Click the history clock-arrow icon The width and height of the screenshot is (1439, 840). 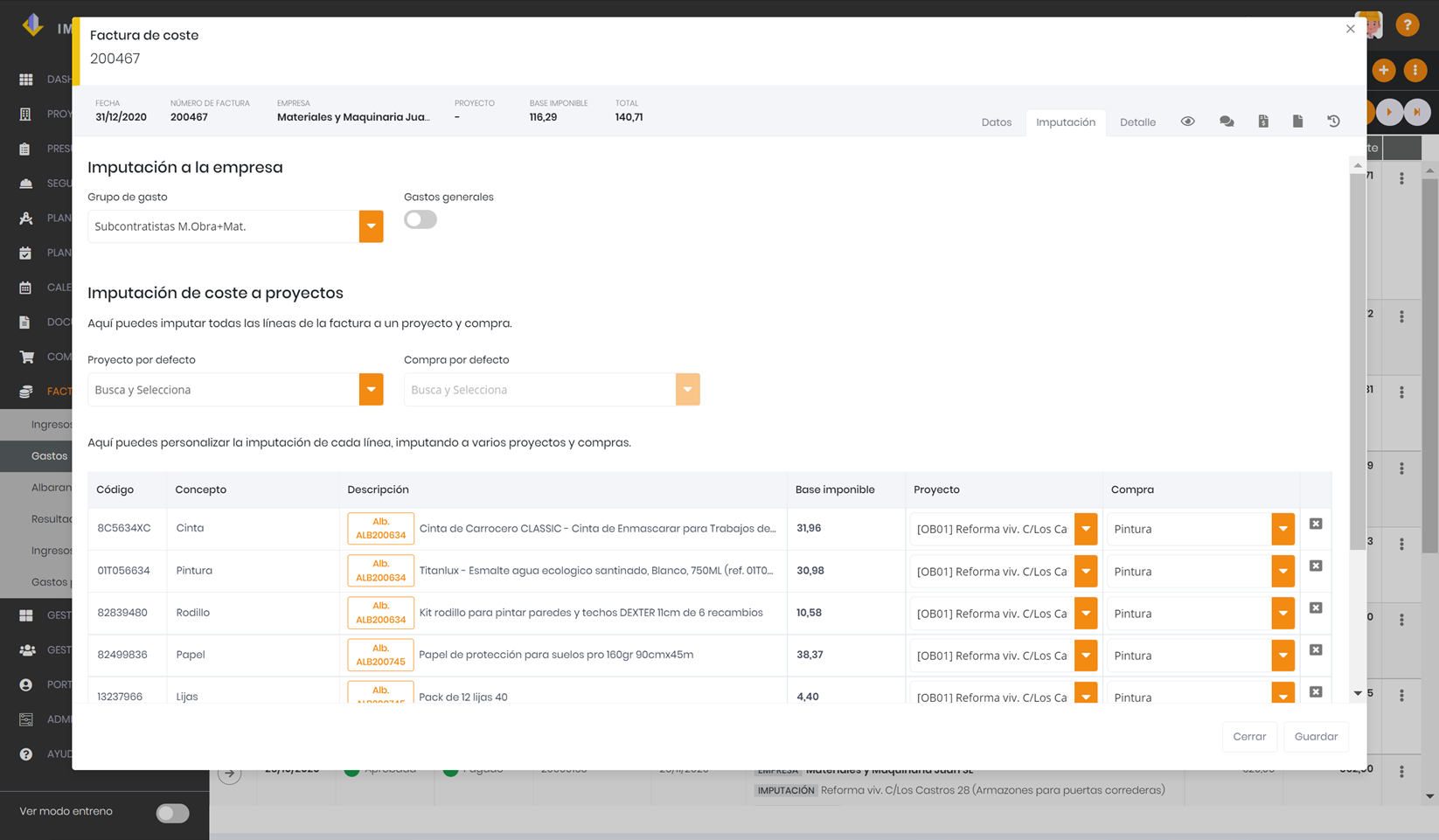tap(1333, 121)
